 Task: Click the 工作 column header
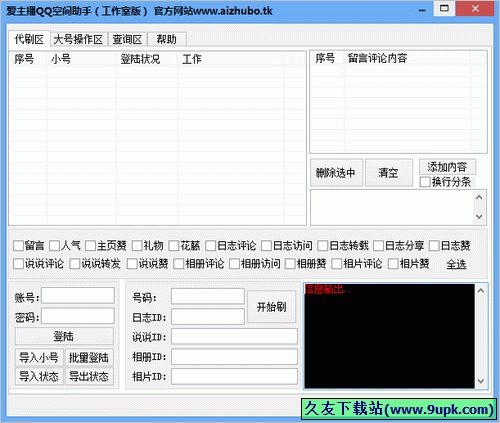click(x=231, y=59)
